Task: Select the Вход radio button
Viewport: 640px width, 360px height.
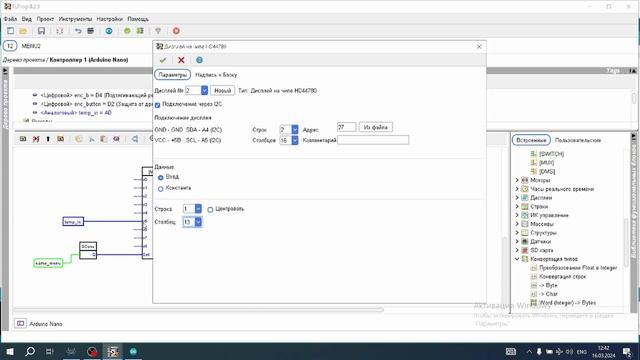Action: coord(160,178)
